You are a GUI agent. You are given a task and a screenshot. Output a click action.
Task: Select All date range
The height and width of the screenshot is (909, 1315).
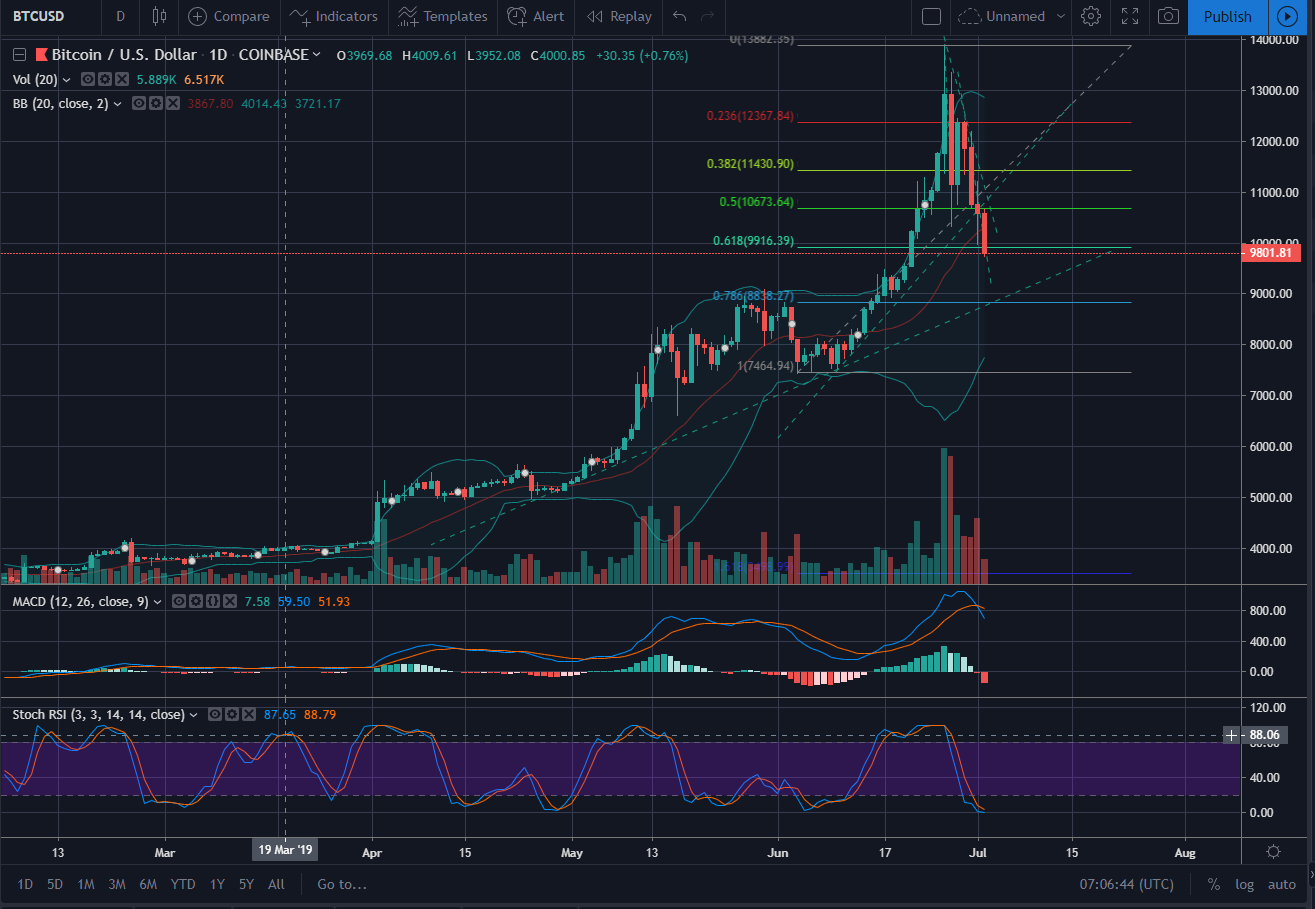tap(277, 884)
